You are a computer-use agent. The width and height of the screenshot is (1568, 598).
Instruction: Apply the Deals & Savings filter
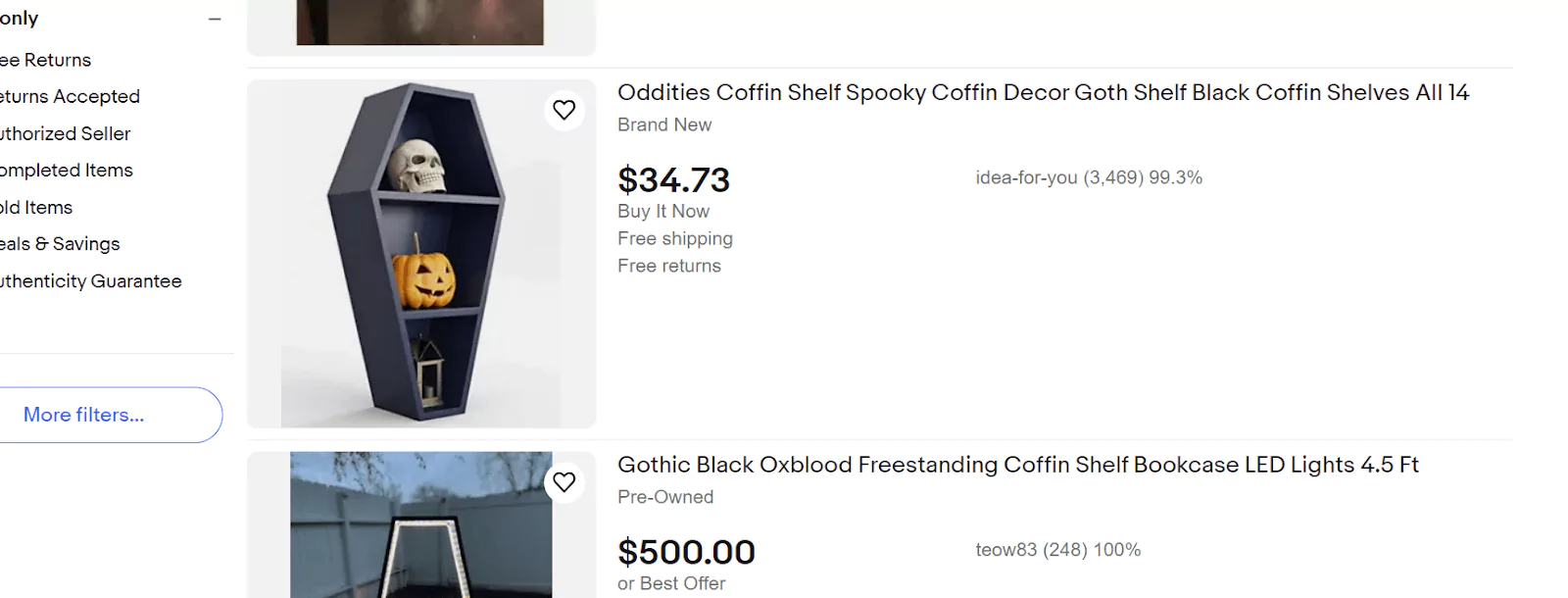click(59, 243)
